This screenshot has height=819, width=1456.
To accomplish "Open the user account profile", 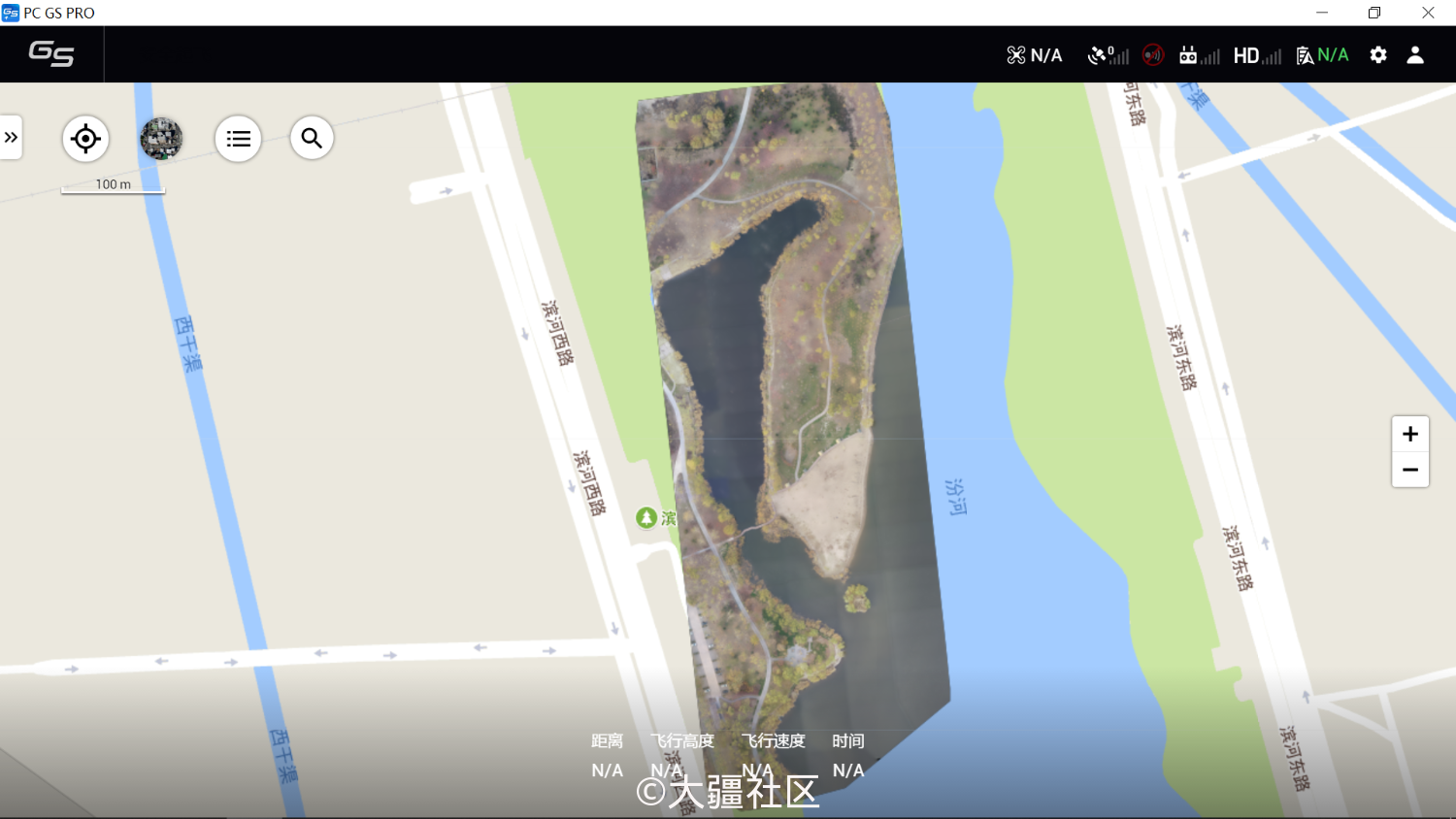I will coord(1415,55).
